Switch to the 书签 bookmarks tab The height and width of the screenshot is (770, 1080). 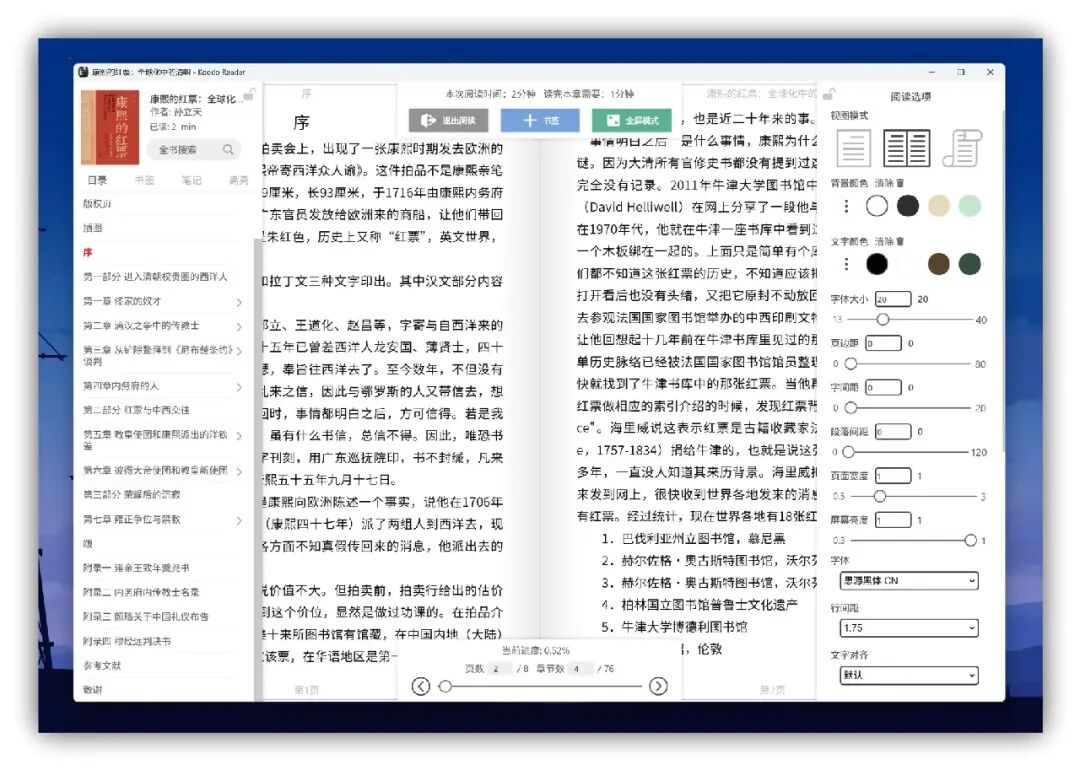click(x=145, y=180)
